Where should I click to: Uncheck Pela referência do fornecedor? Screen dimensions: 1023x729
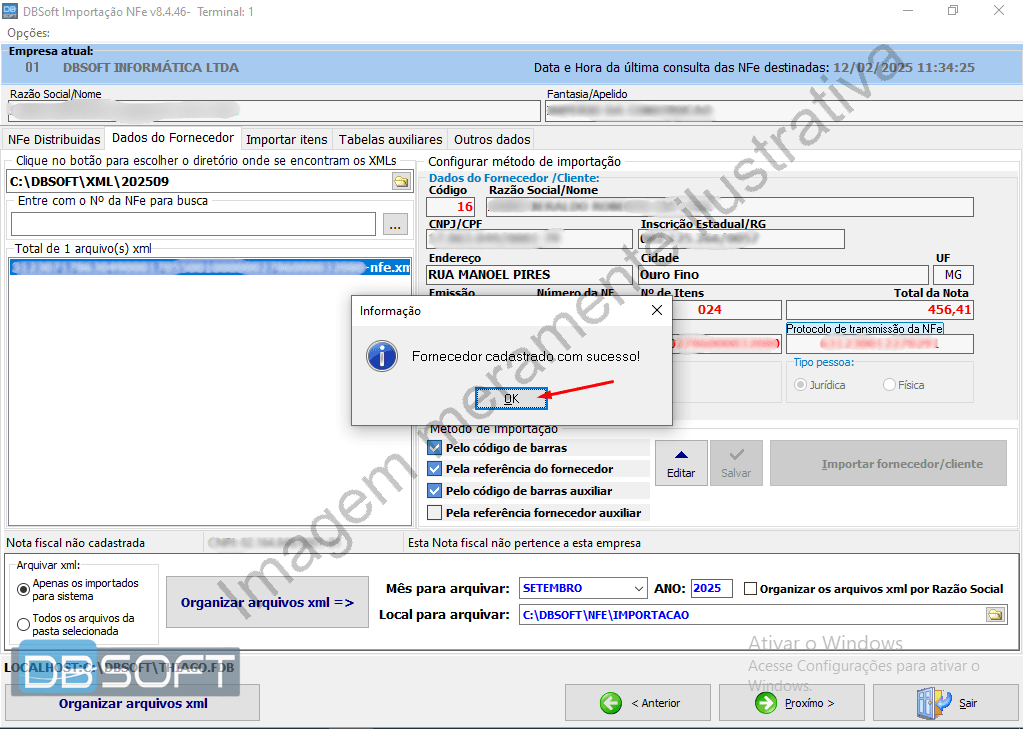[434, 469]
